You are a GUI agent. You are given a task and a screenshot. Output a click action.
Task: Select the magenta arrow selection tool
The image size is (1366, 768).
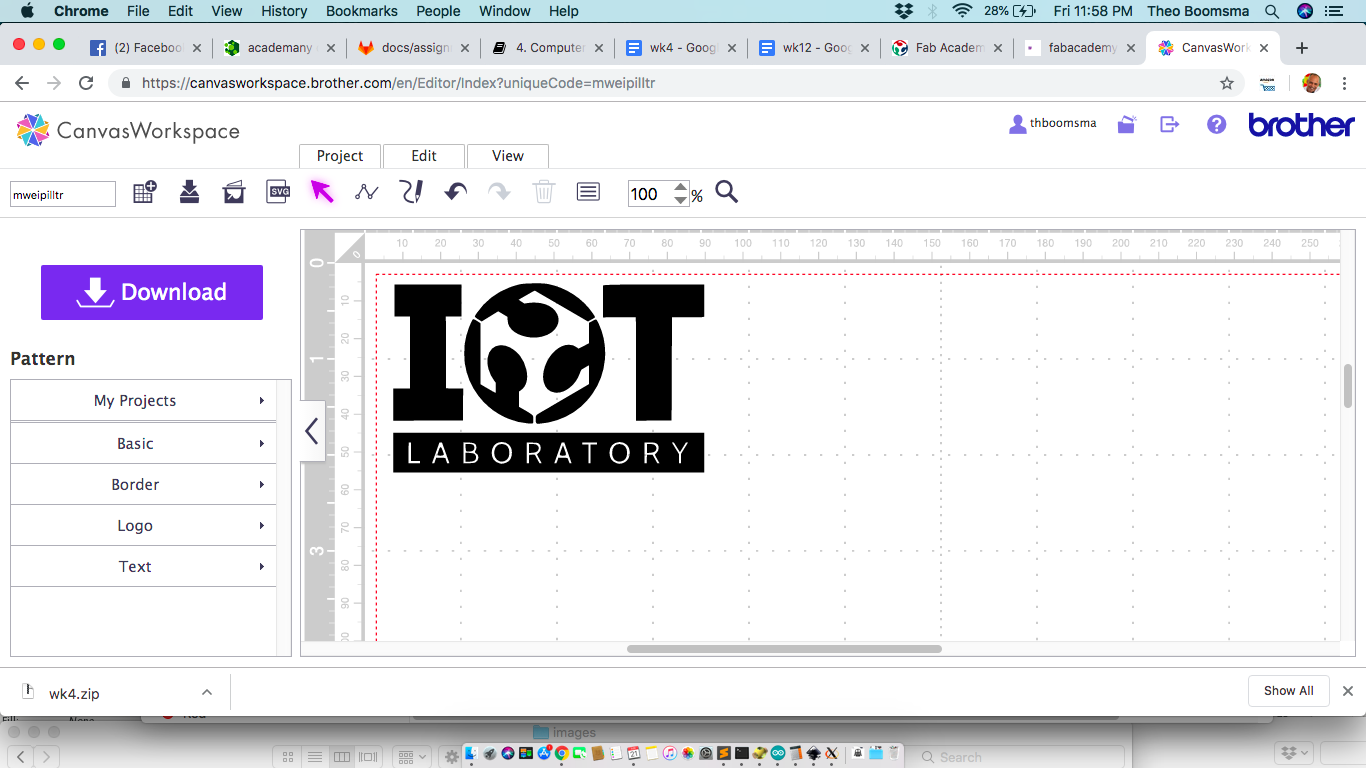[x=321, y=191]
